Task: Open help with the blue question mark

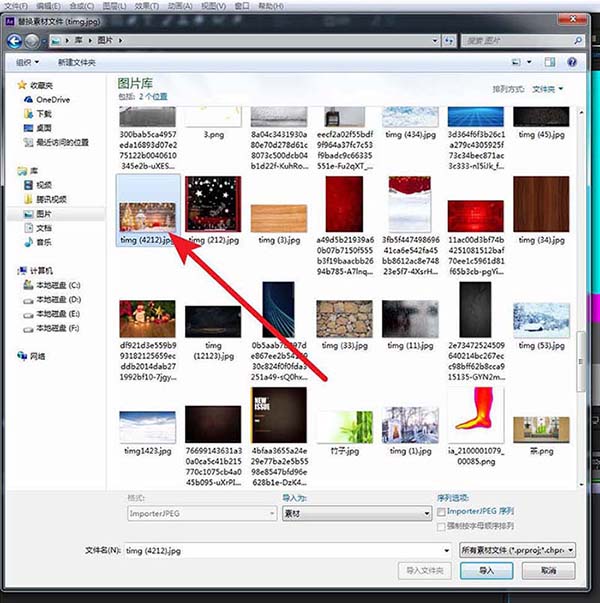Action: [x=572, y=62]
